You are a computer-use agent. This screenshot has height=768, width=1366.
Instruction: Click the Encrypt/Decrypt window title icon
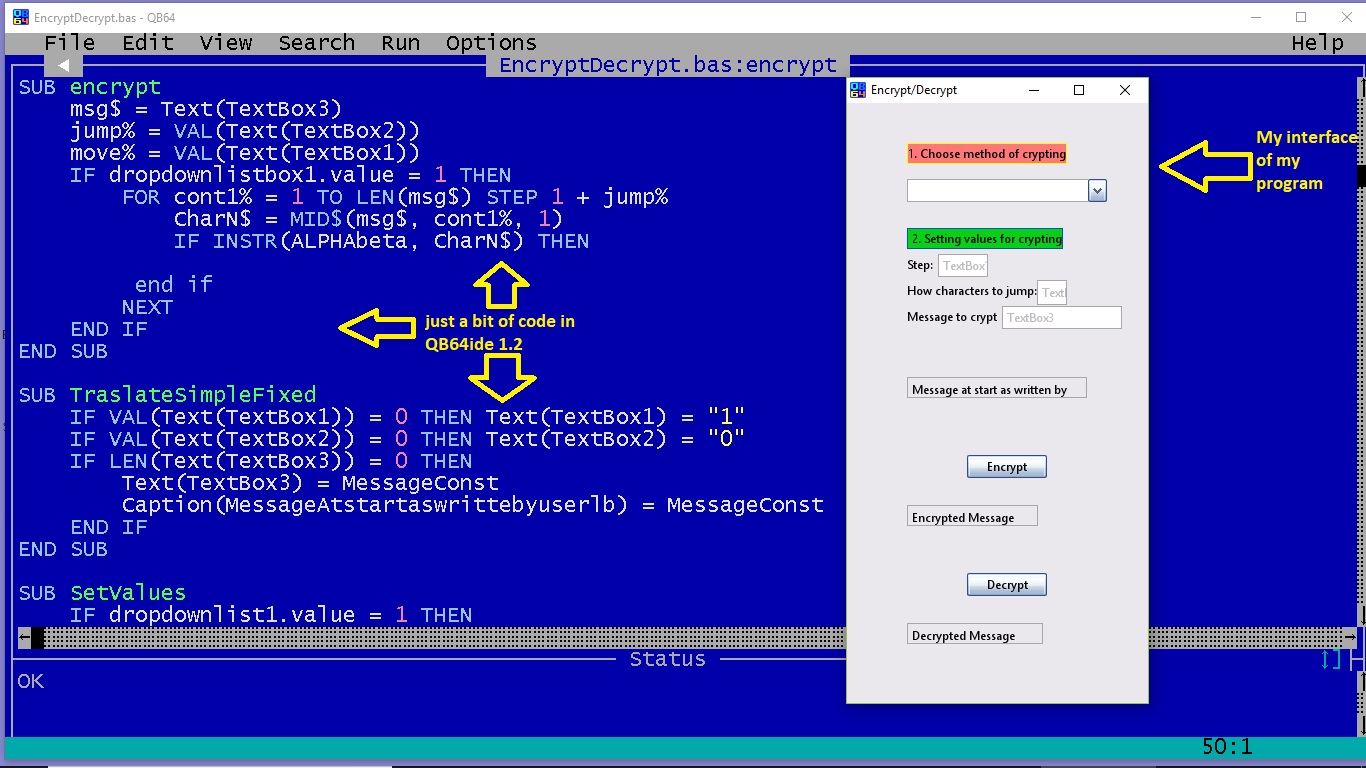pyautogui.click(x=858, y=90)
